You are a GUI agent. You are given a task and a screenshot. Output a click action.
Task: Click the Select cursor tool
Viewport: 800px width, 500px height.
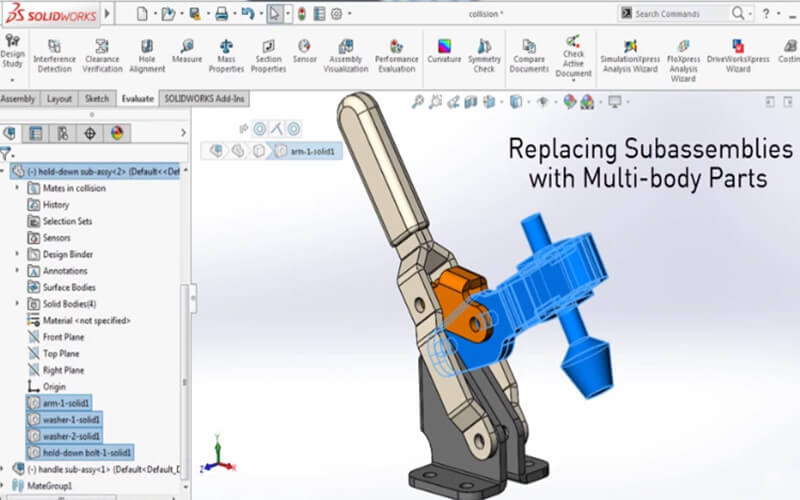click(274, 14)
